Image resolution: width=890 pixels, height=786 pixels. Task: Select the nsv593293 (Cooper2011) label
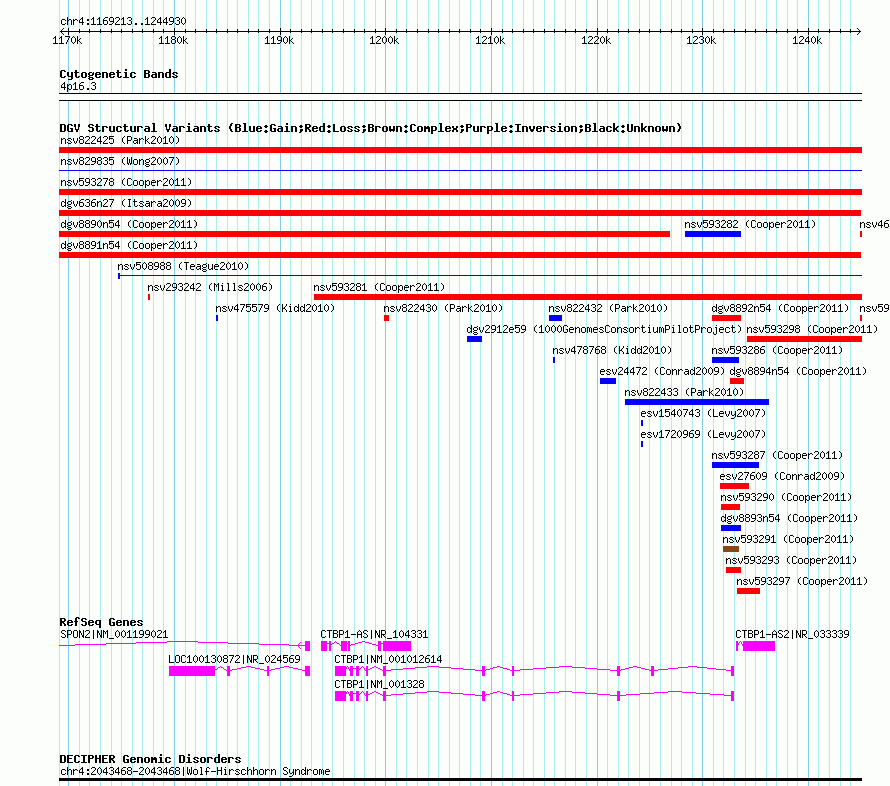[791, 560]
